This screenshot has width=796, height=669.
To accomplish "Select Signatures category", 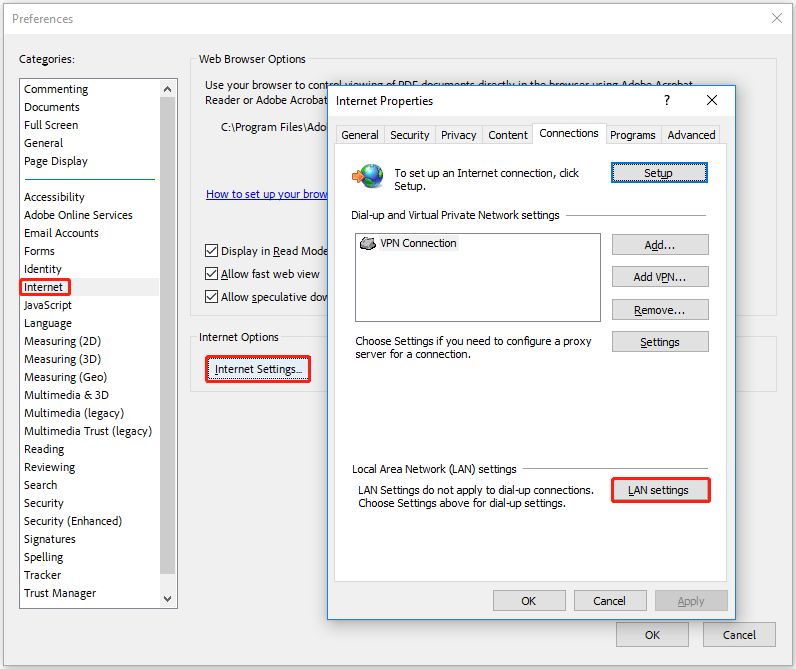I will [x=50, y=539].
